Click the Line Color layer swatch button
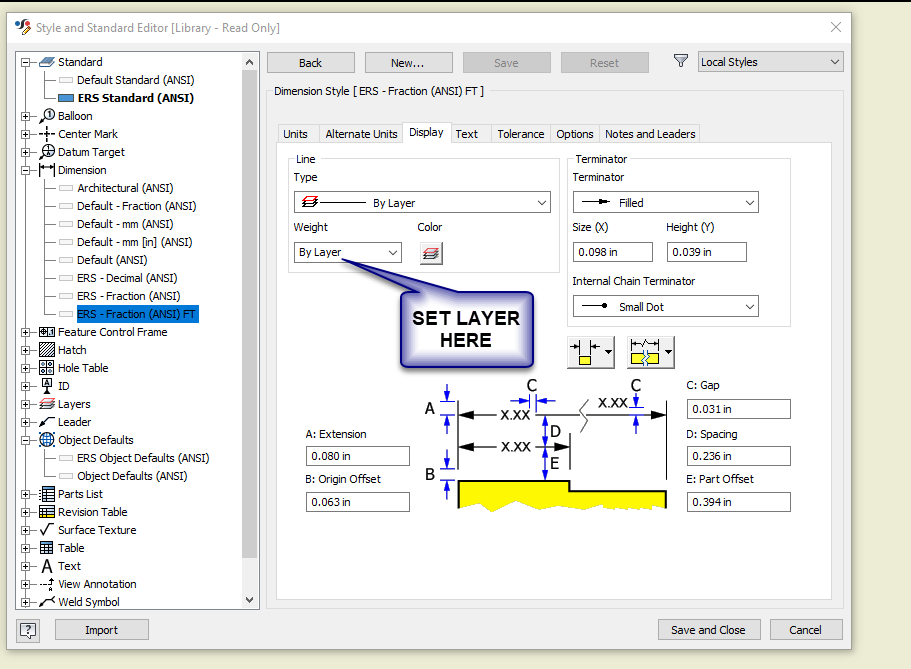Viewport: 911px width, 669px height. [x=431, y=253]
